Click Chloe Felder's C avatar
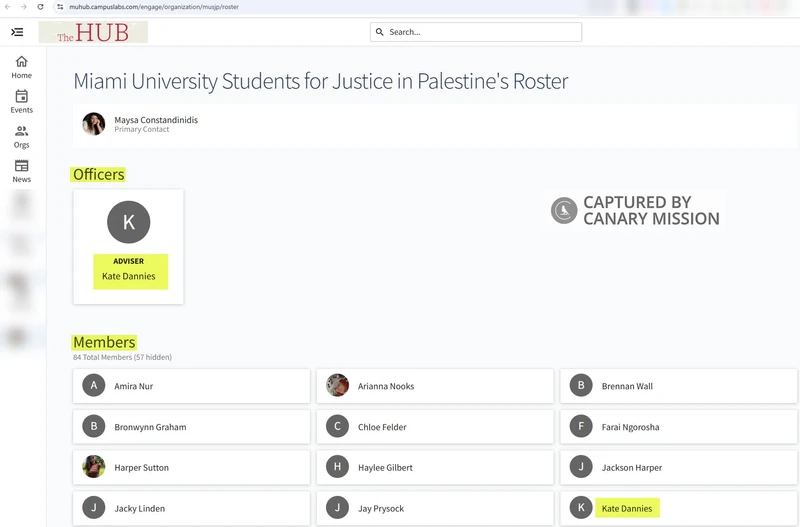This screenshot has height=527, width=800. tap(337, 426)
